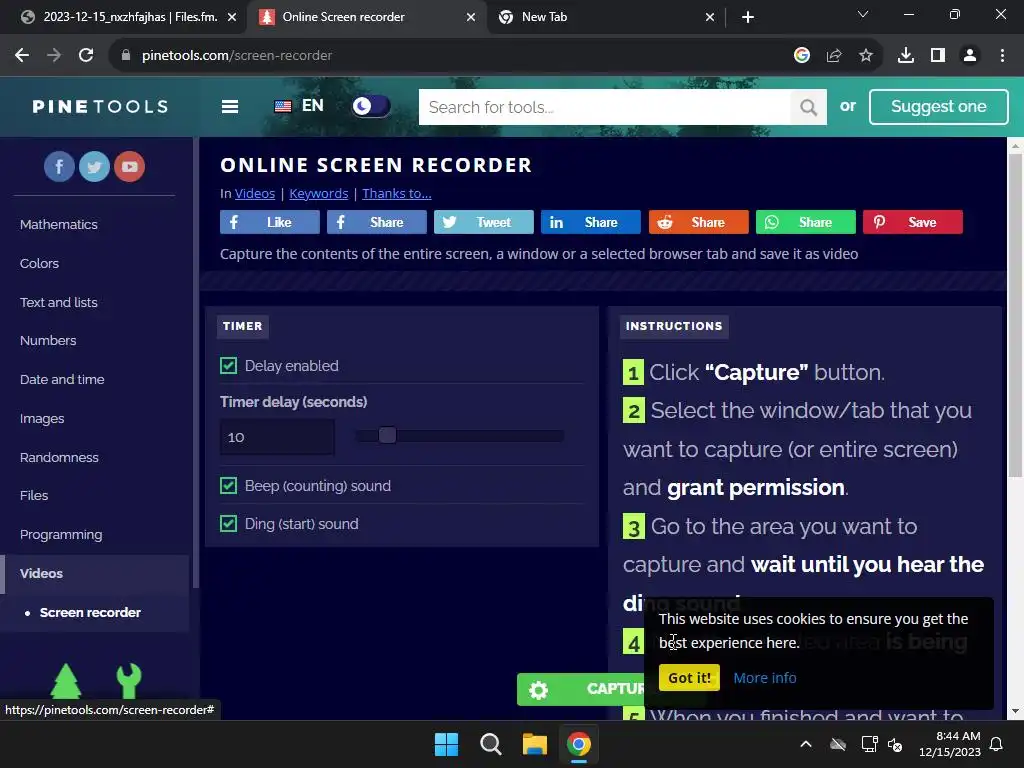1024x768 pixels.
Task: Click Google icon in address bar
Action: click(802, 56)
